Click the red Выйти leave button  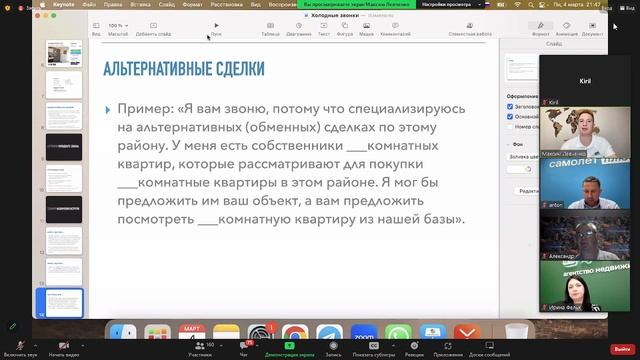click(622, 349)
